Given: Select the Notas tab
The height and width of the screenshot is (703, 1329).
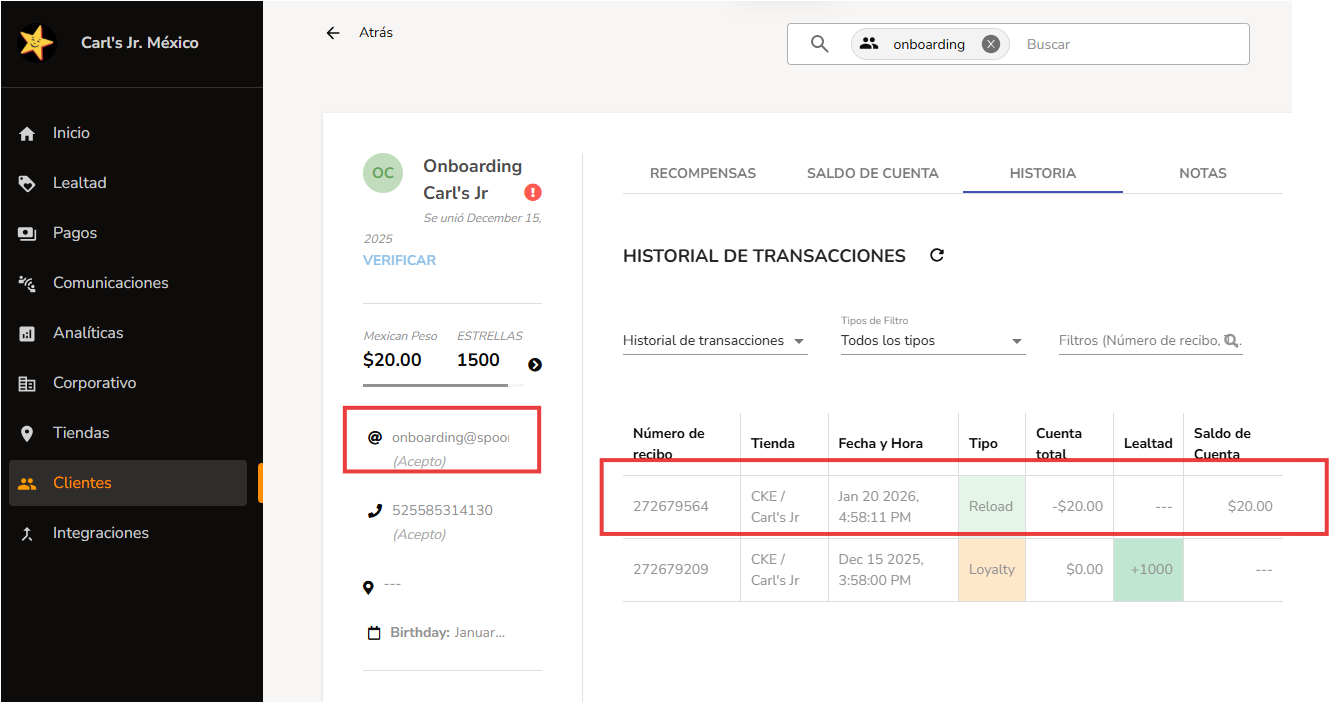Looking at the screenshot, I should (1202, 173).
